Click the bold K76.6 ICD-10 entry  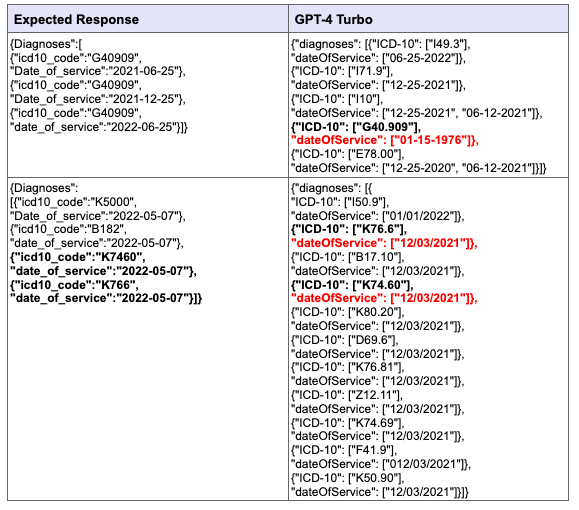coord(349,229)
